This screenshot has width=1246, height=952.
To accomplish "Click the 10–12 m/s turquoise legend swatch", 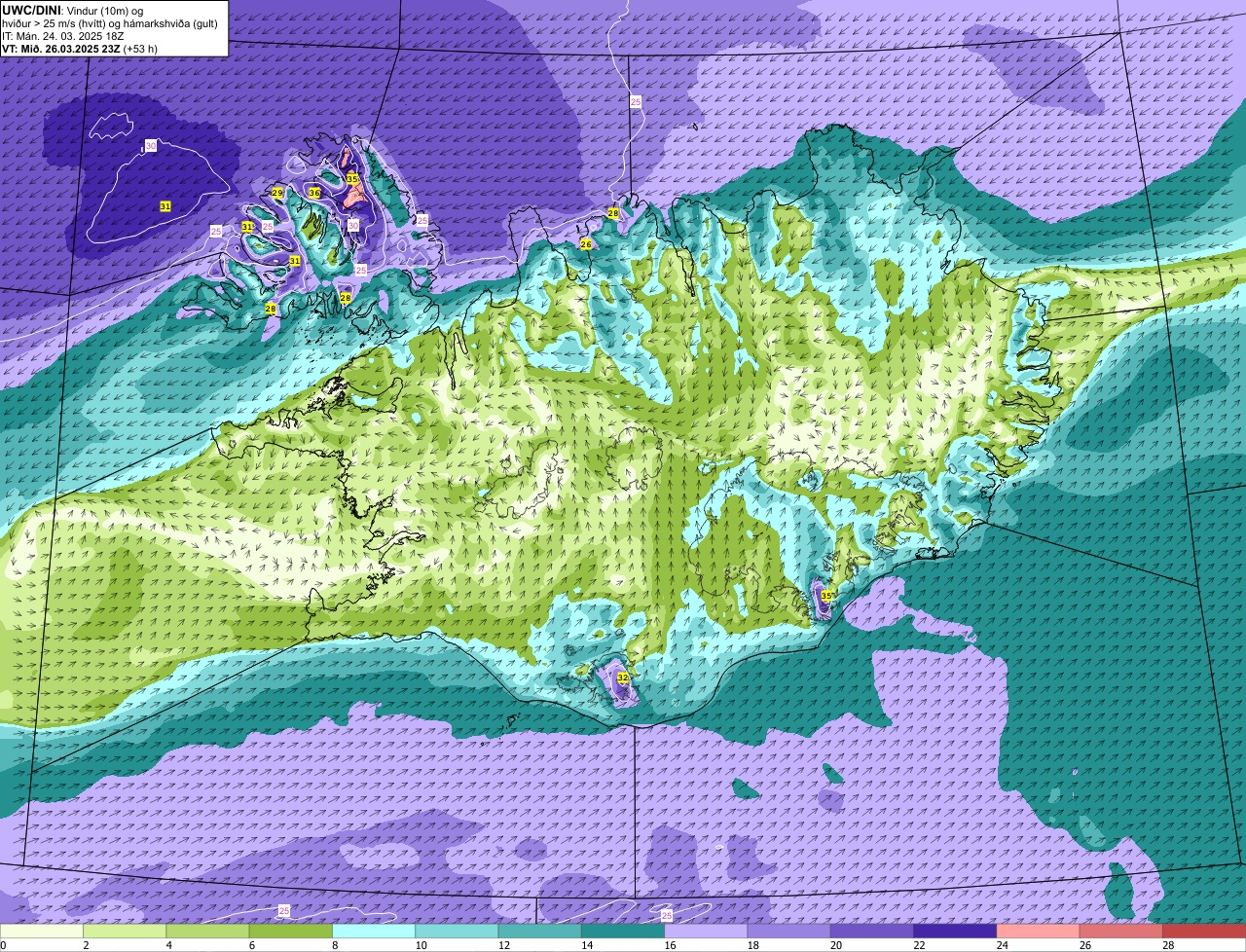I will 458,932.
